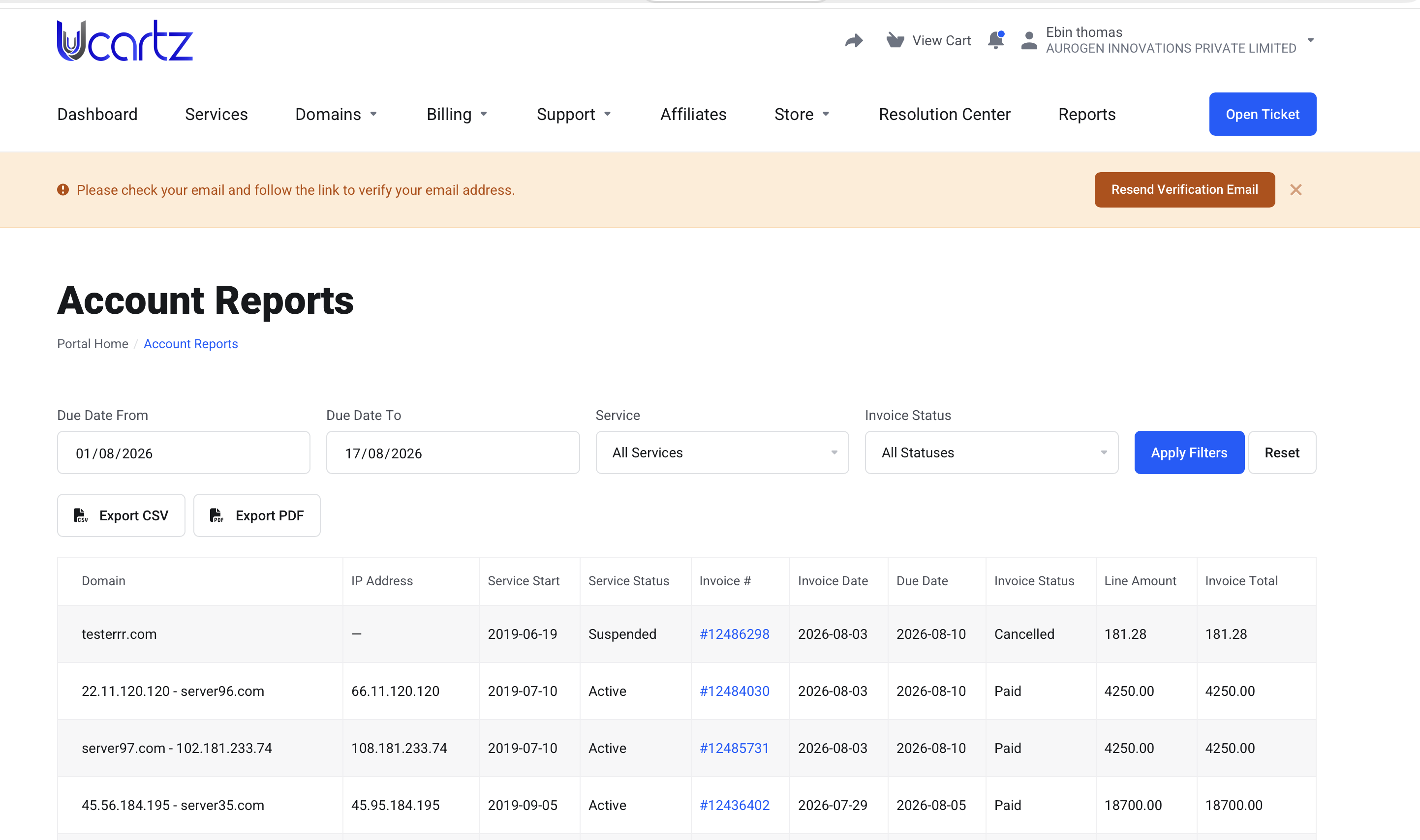Click the Due Date From field
This screenshot has width=1420, height=840.
click(x=184, y=452)
